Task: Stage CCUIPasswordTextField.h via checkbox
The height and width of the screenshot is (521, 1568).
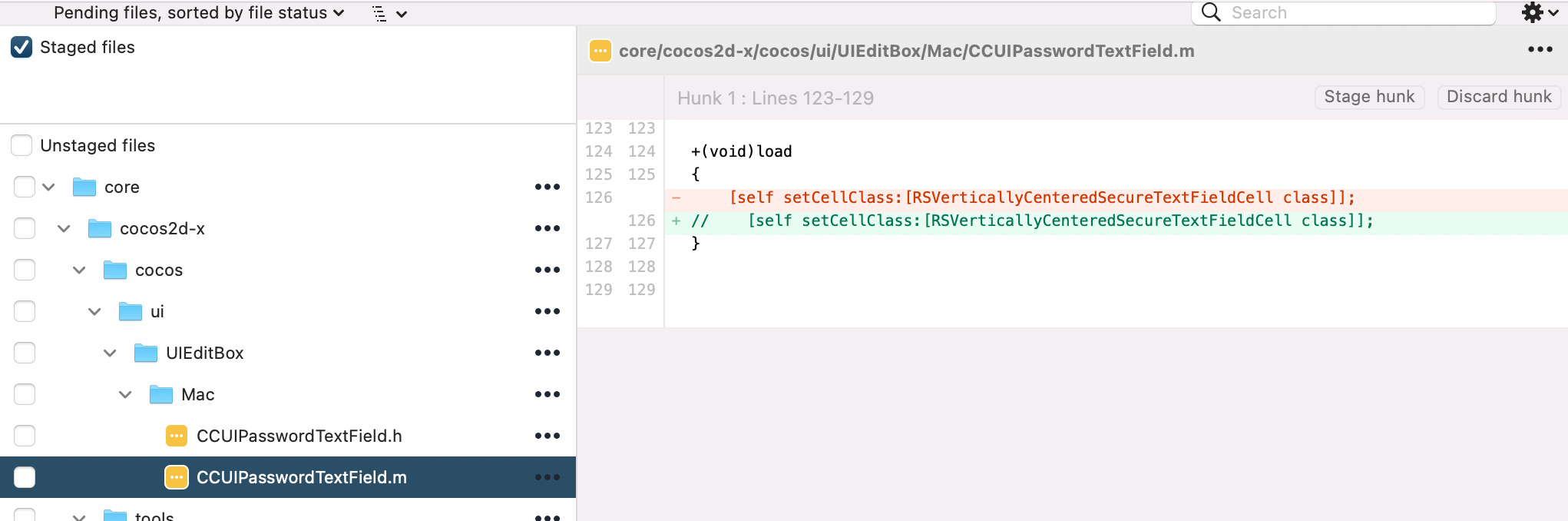Action: tap(25, 436)
